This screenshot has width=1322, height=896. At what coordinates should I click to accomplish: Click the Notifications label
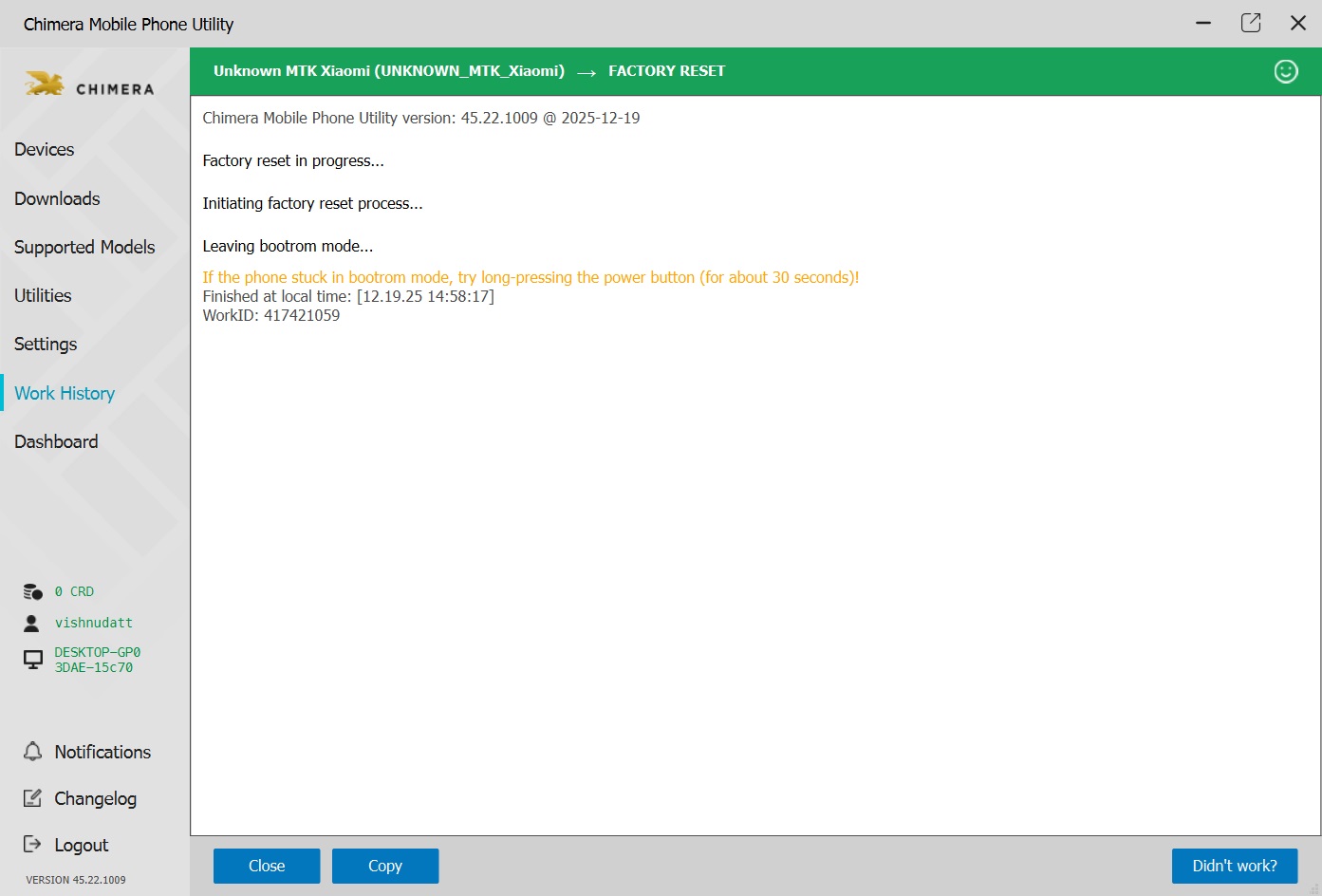coord(102,752)
